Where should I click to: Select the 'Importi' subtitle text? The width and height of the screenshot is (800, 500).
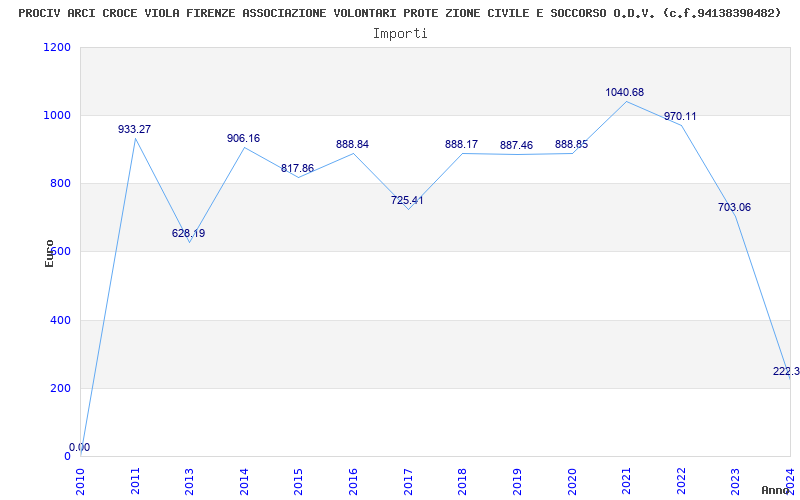[x=400, y=34]
